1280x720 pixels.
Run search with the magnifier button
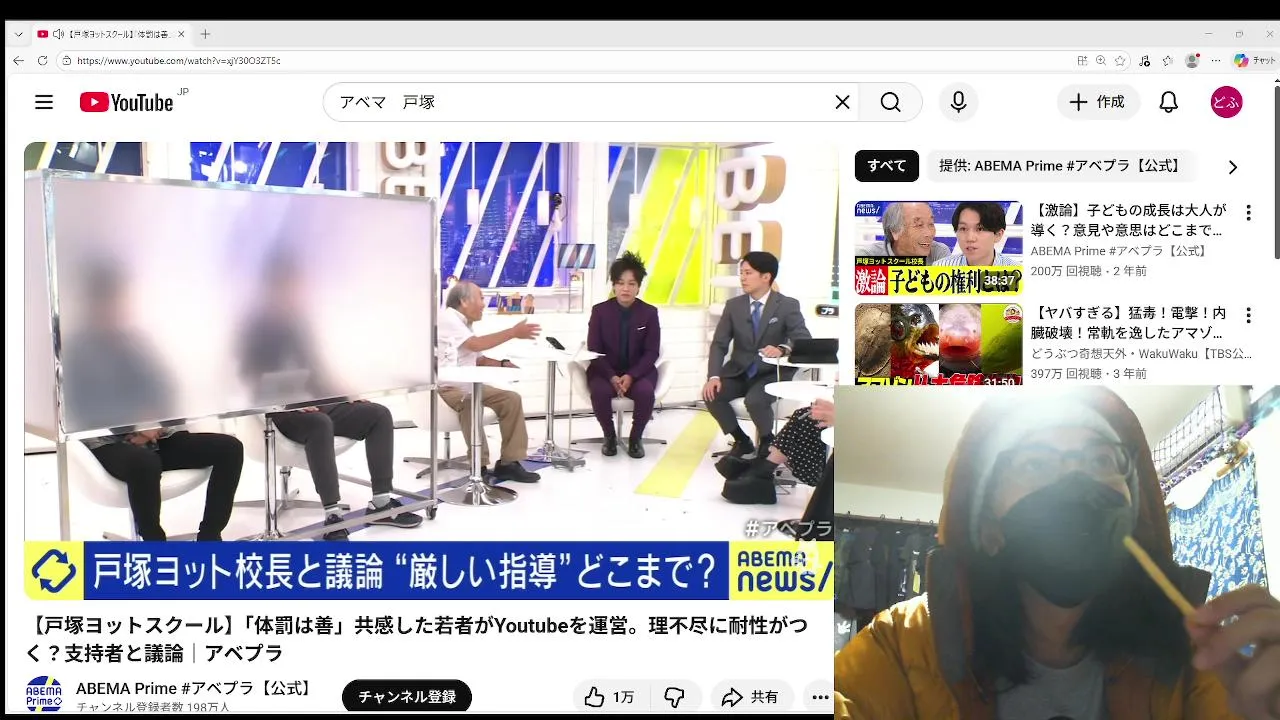pyautogui.click(x=890, y=102)
